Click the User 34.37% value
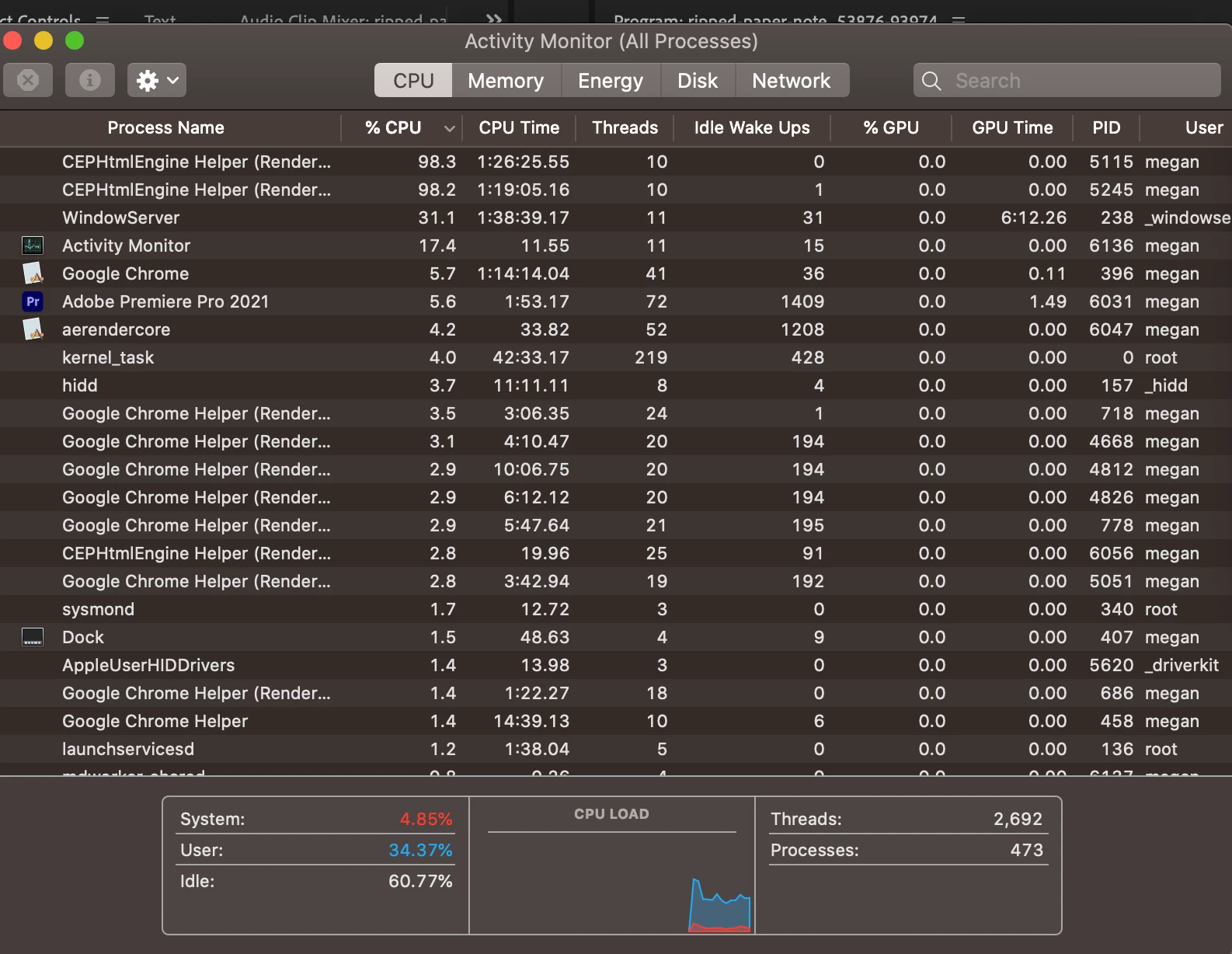The height and width of the screenshot is (954, 1232). coord(420,850)
